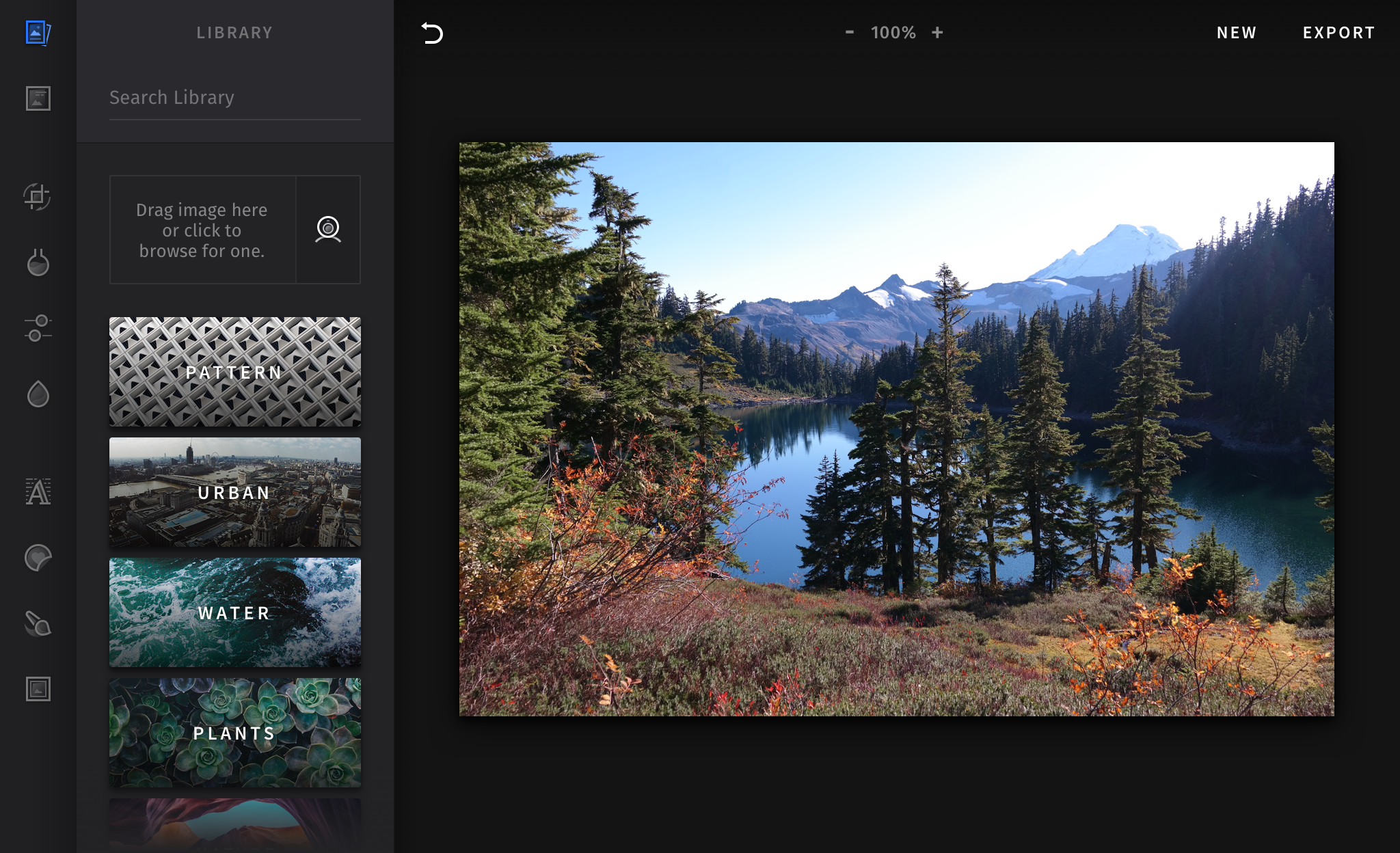Image resolution: width=1400 pixels, height=853 pixels.
Task: Click the EXPORT button
Action: point(1338,33)
